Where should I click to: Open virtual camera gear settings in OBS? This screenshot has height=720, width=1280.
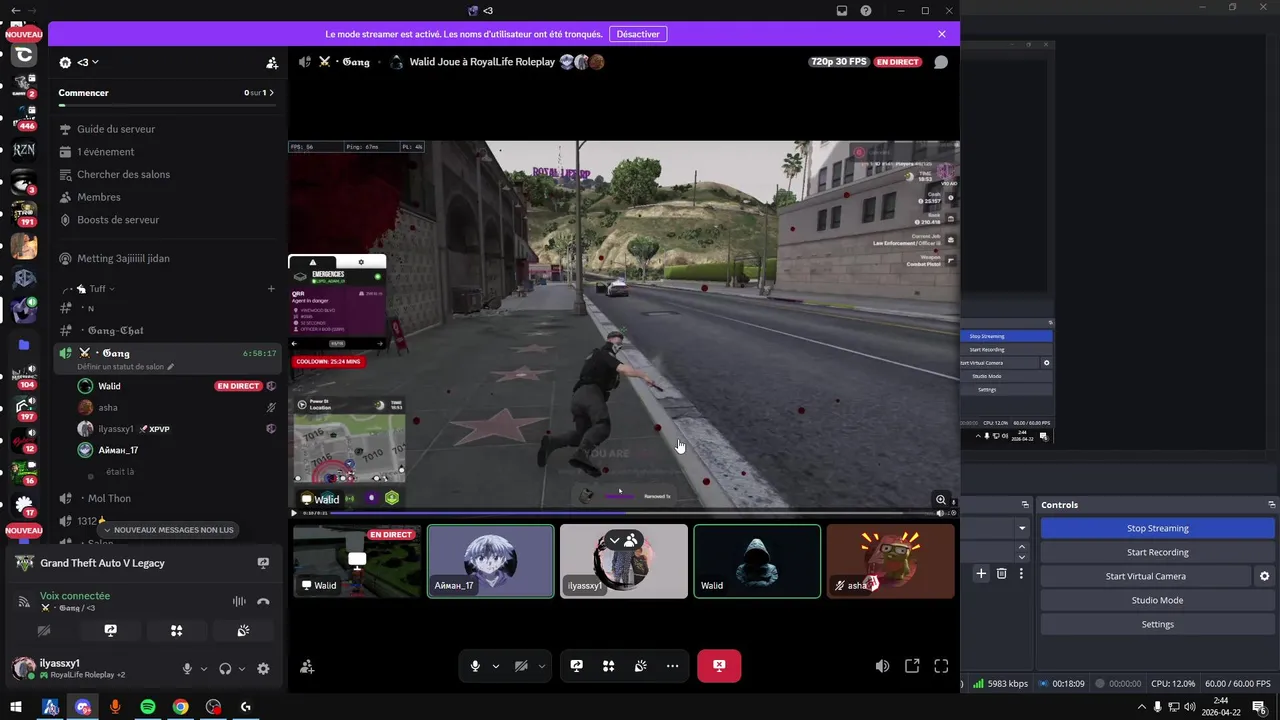coord(1264,576)
